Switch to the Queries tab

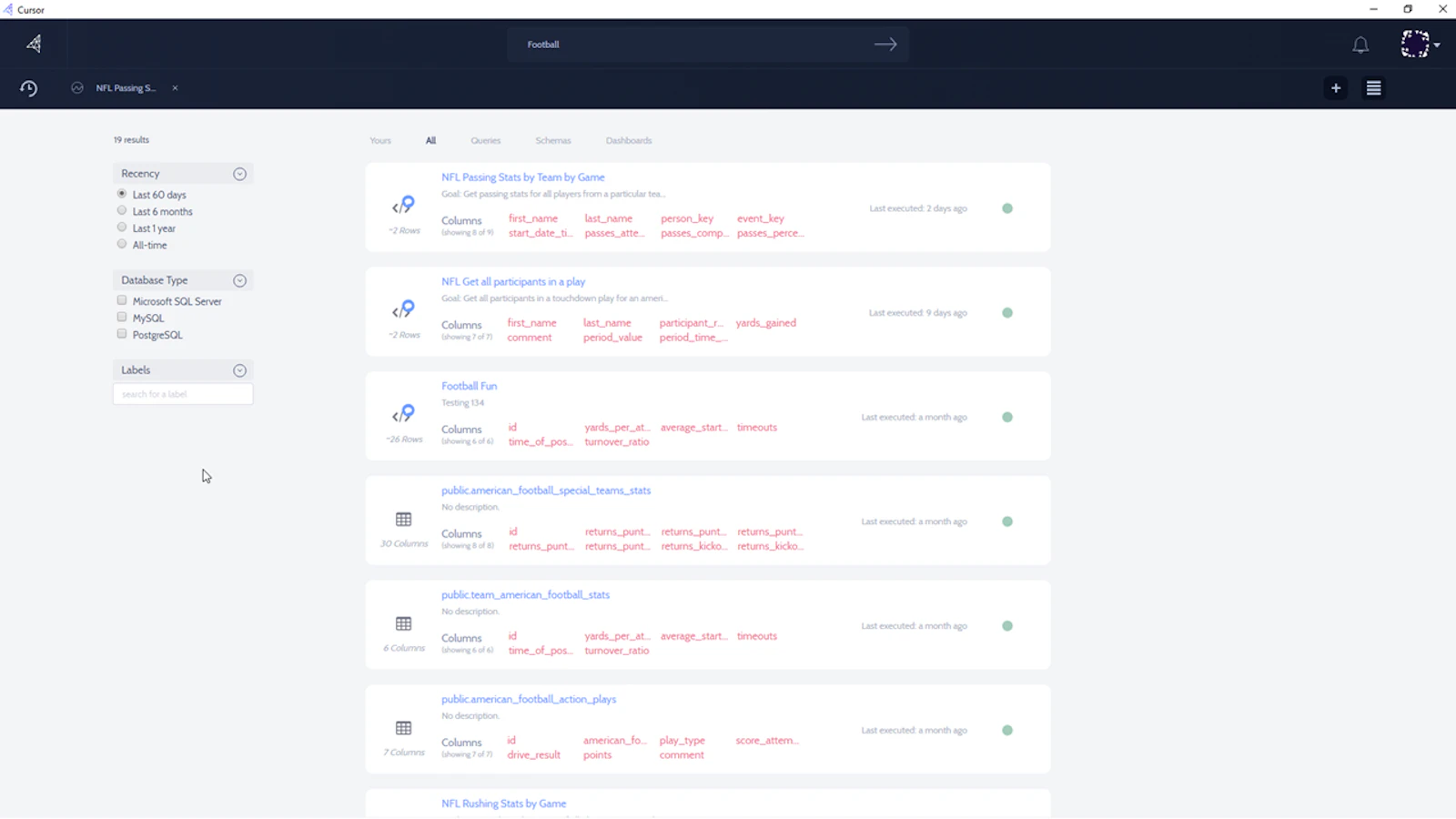tap(486, 141)
